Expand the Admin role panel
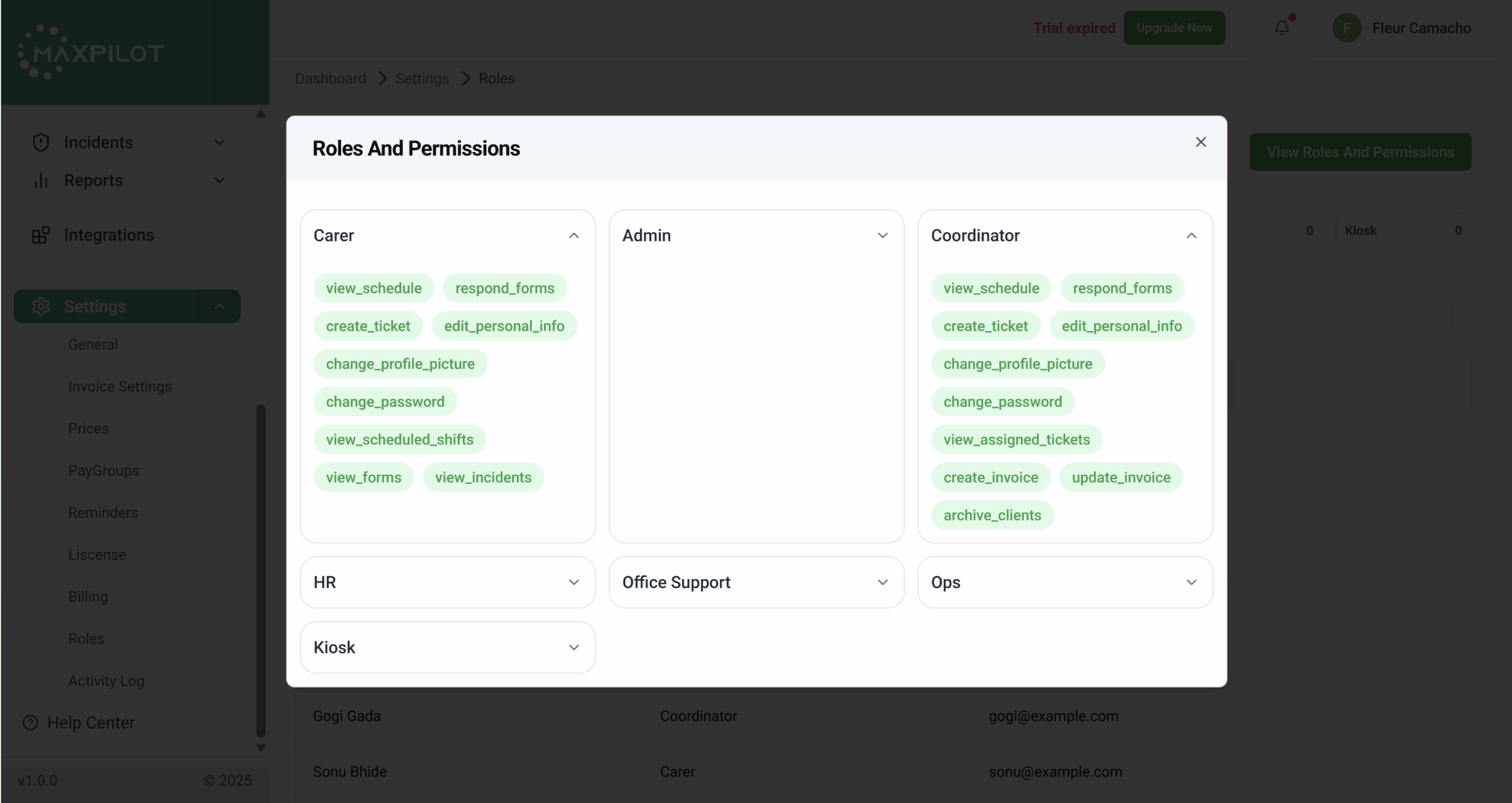1512x803 pixels. pyautogui.click(x=882, y=235)
